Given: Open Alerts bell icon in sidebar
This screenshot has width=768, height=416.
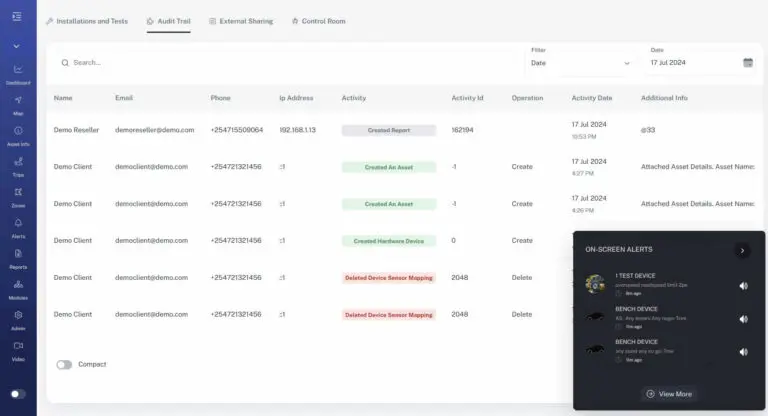Looking at the screenshot, I should [x=18, y=227].
